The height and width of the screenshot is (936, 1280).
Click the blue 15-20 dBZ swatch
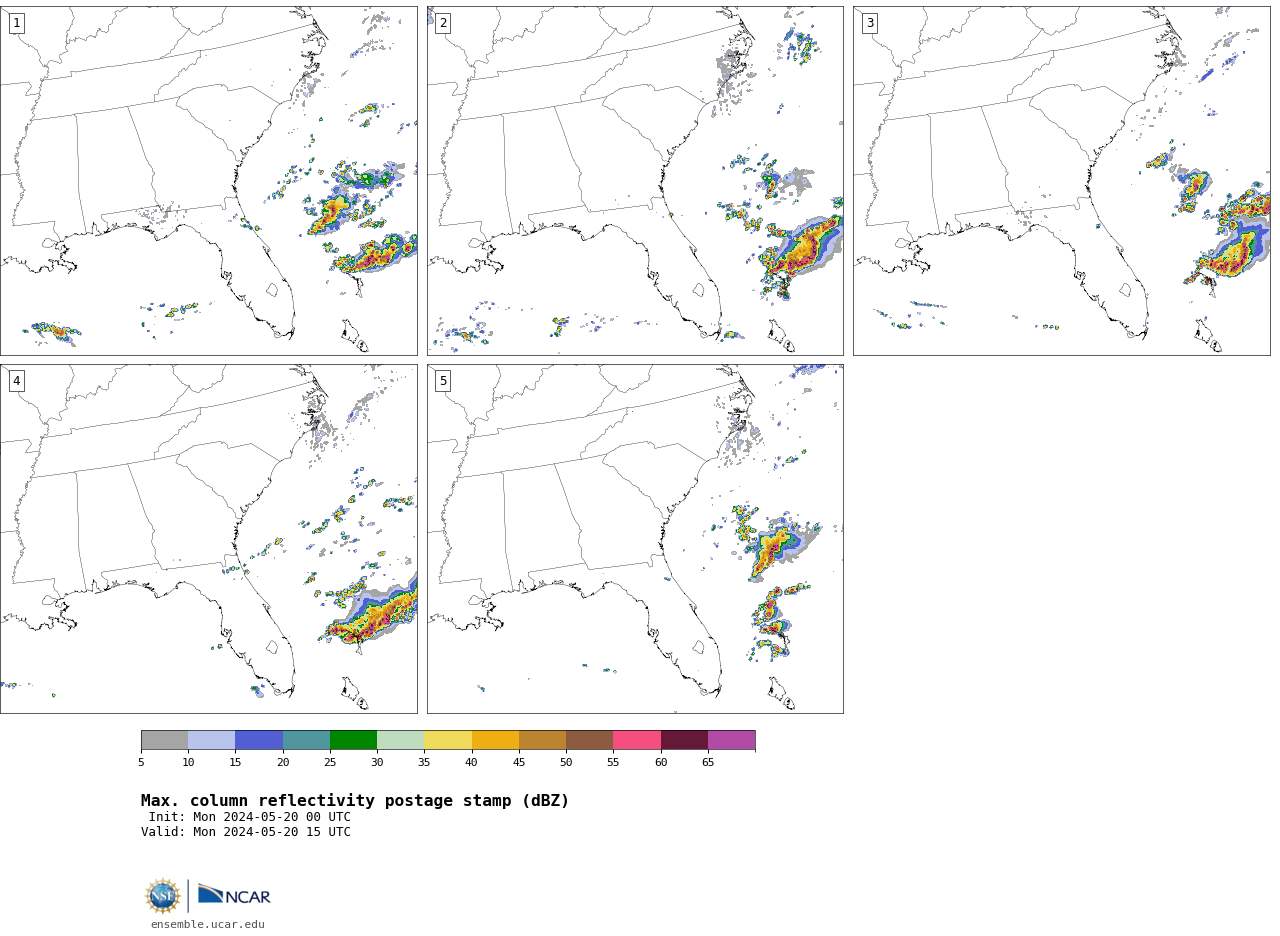pos(259,740)
